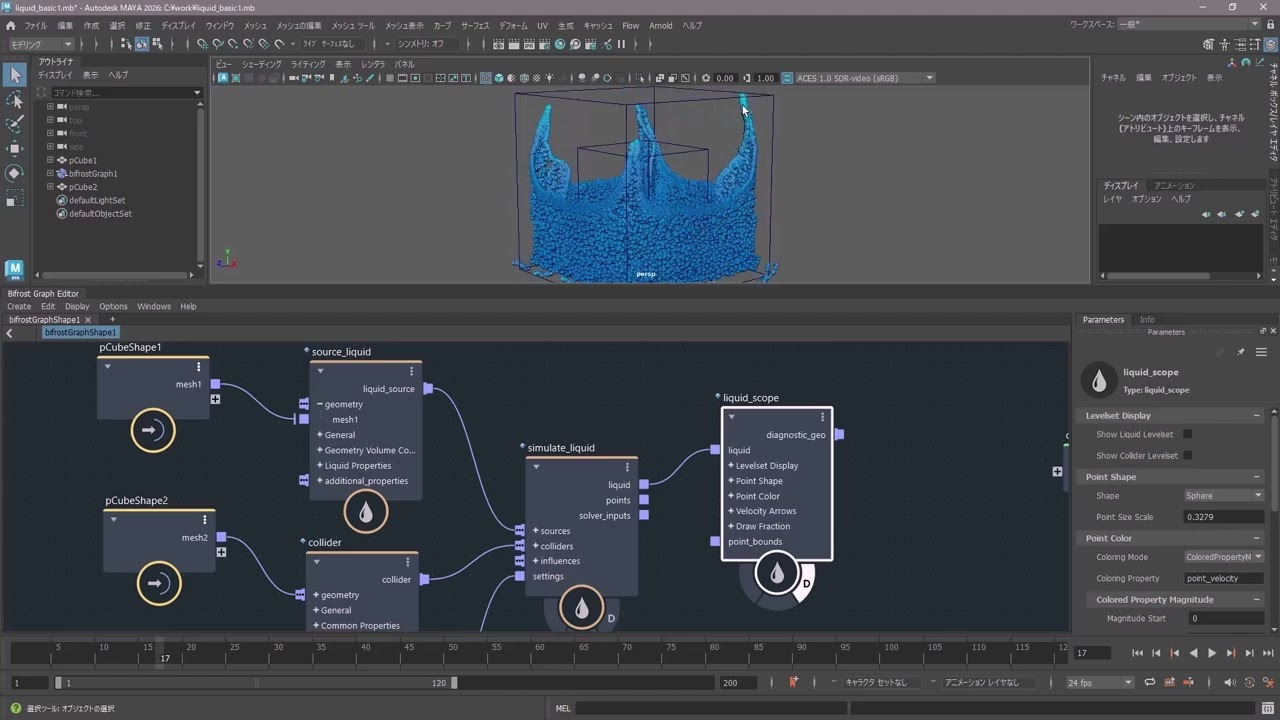This screenshot has width=1280, height=720.
Task: Toggle the loop playback icon
Action: tap(1150, 682)
